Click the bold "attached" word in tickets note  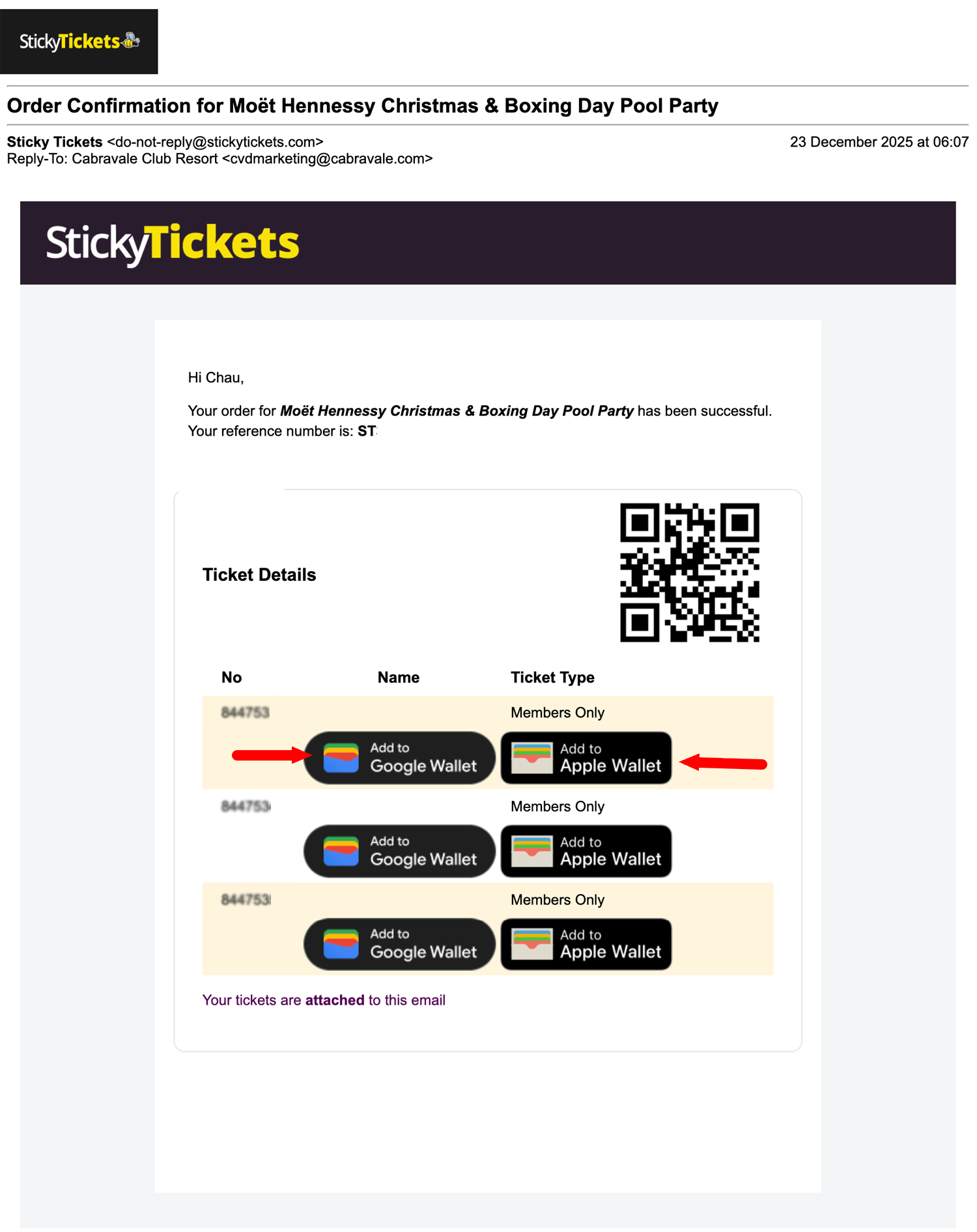pos(335,1000)
